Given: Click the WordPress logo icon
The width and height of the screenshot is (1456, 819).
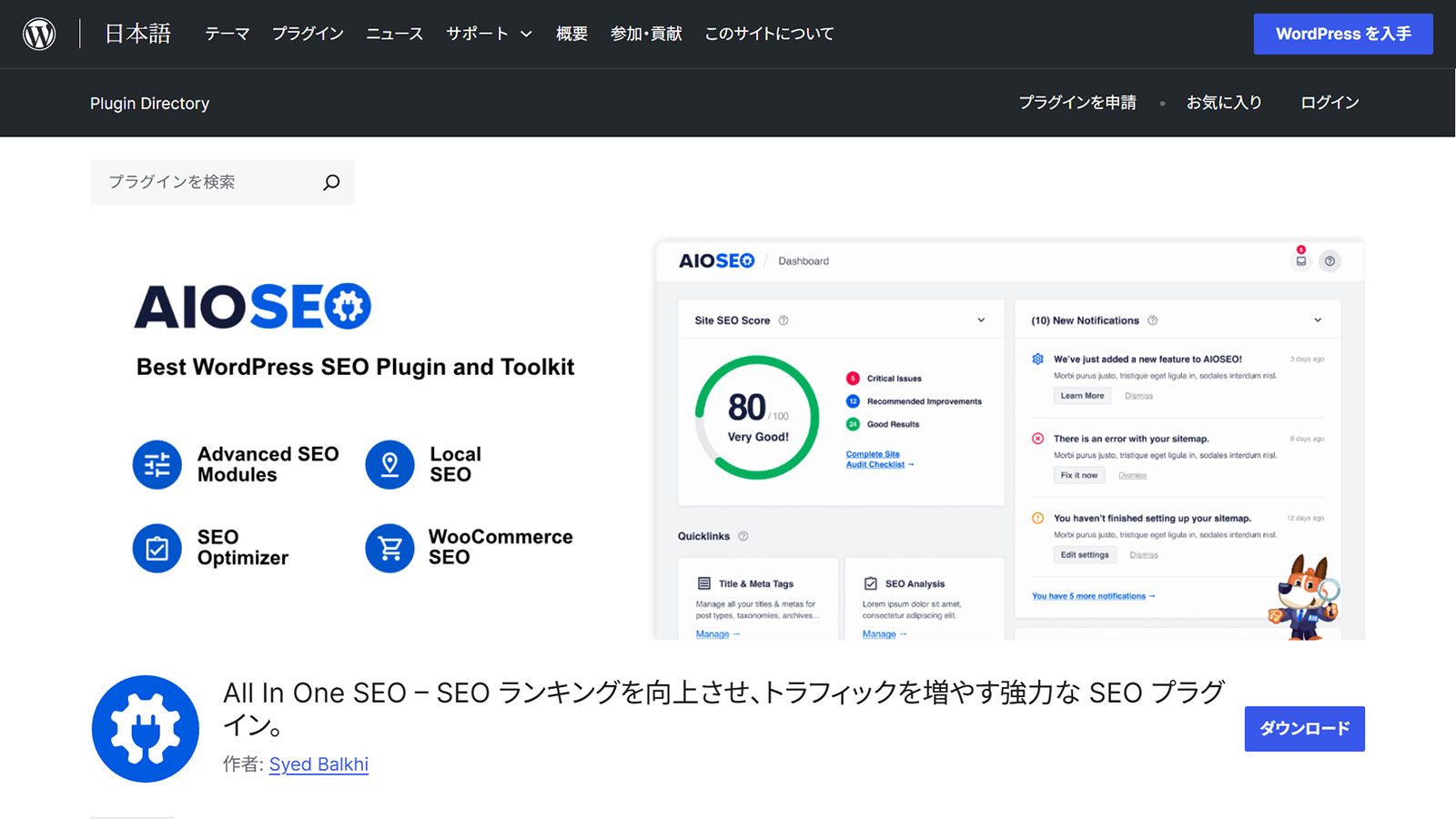Looking at the screenshot, I should click(x=39, y=34).
